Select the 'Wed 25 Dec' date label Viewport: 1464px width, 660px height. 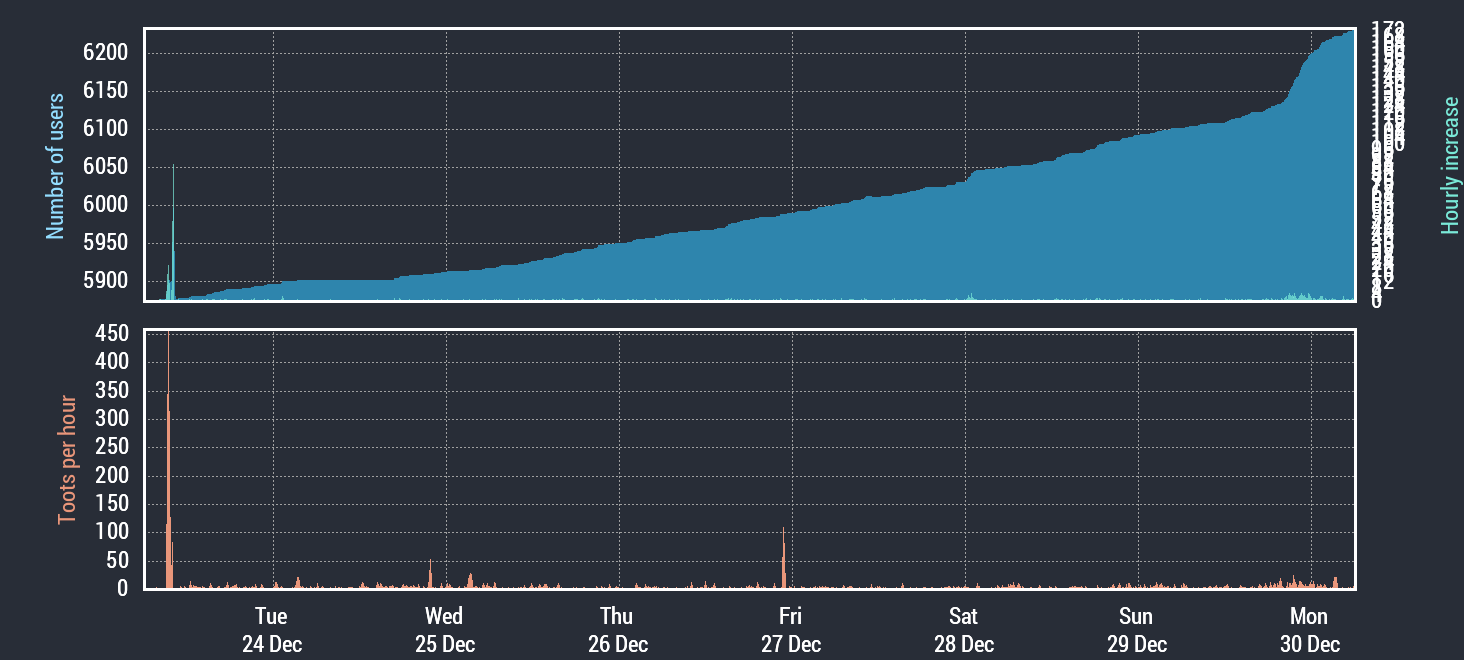tap(444, 630)
